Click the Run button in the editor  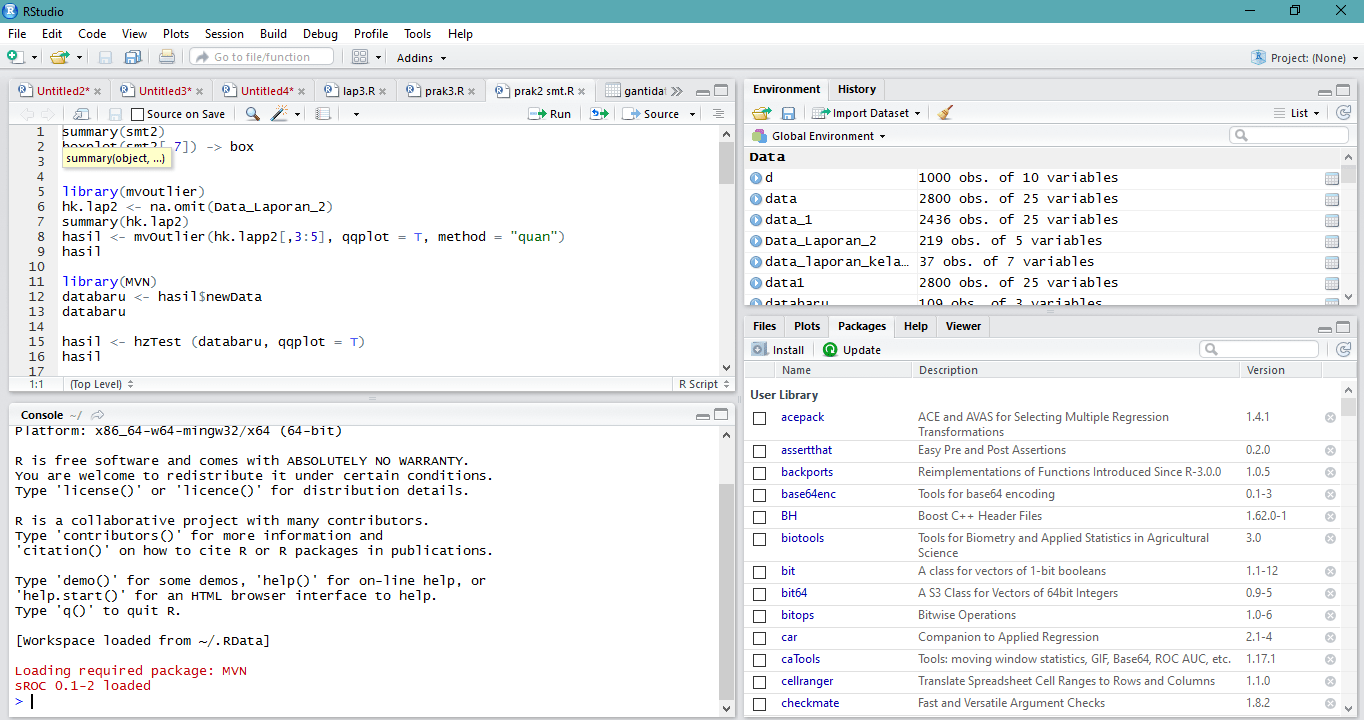549,114
